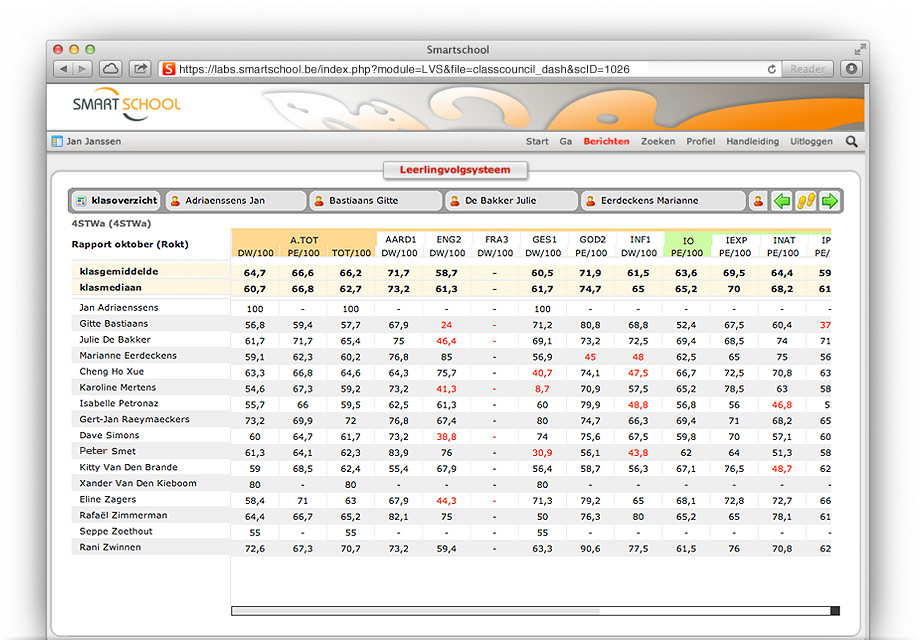Click the cloud icon in the browser toolbar
Image resolution: width=920 pixels, height=640 pixels.
point(110,69)
